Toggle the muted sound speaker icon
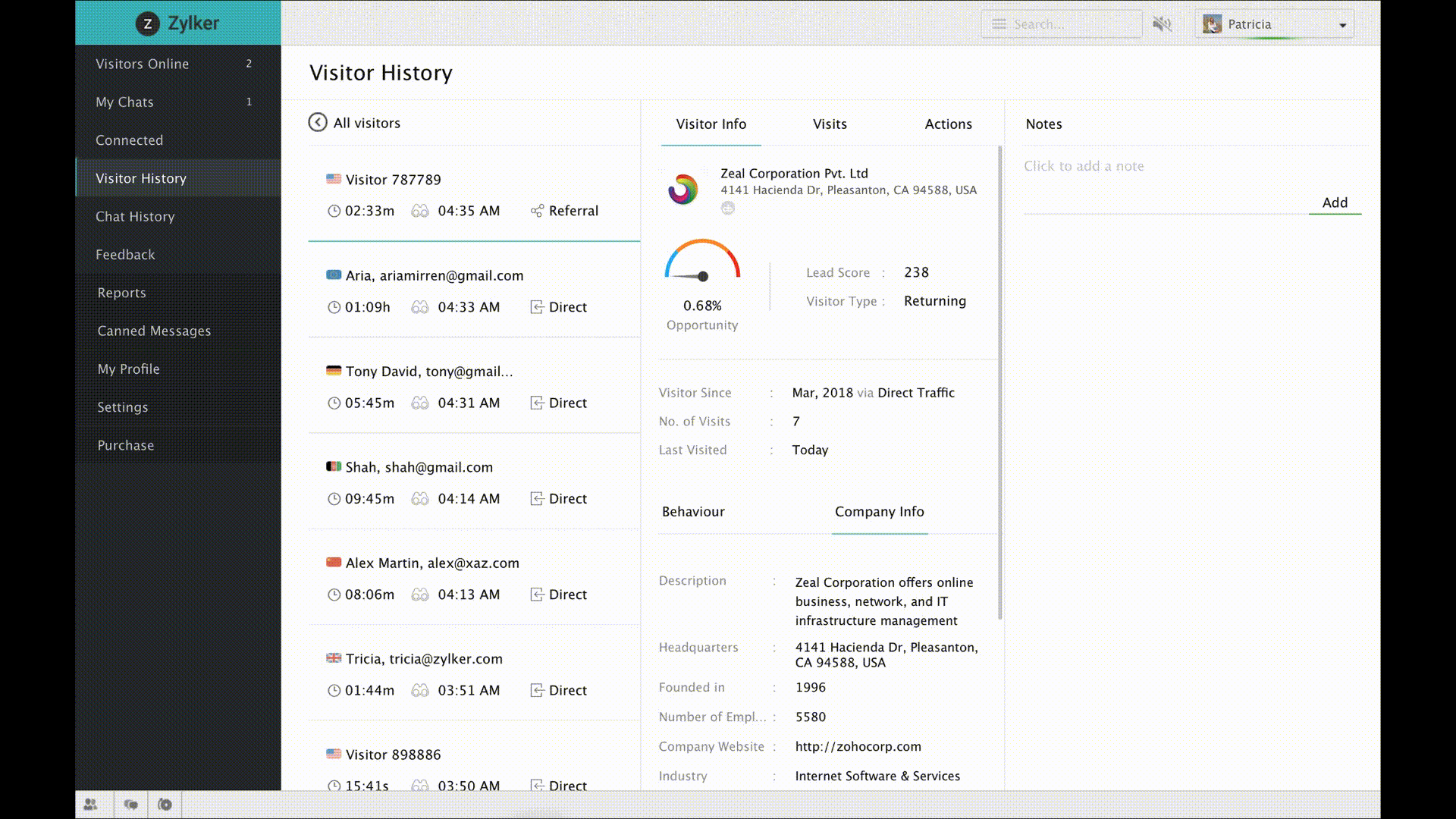Viewport: 1456px width, 819px height. (1162, 24)
